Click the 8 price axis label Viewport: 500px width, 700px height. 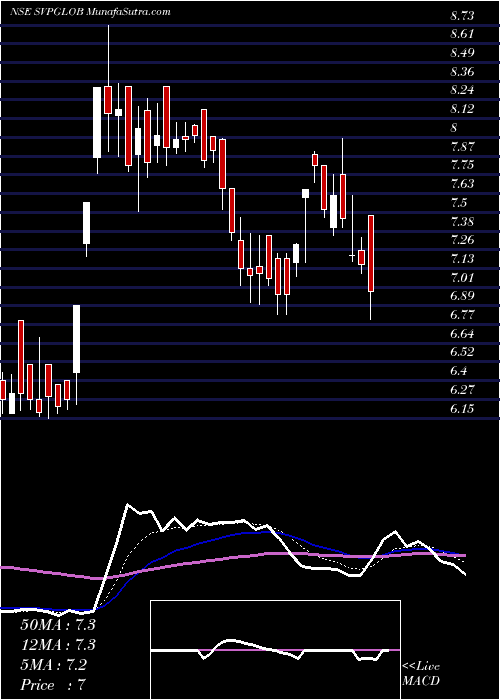[454, 128]
